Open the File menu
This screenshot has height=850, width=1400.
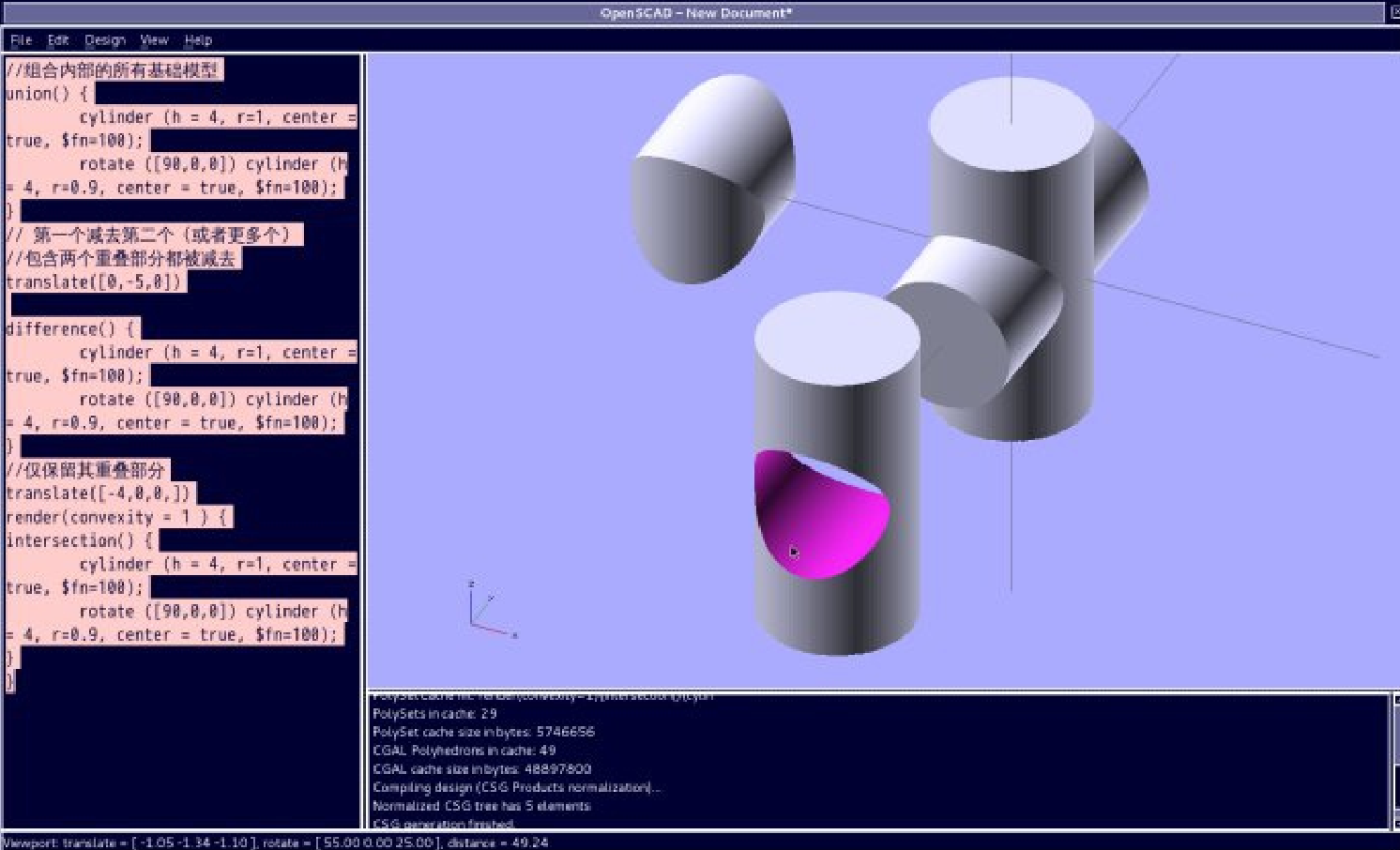(21, 40)
